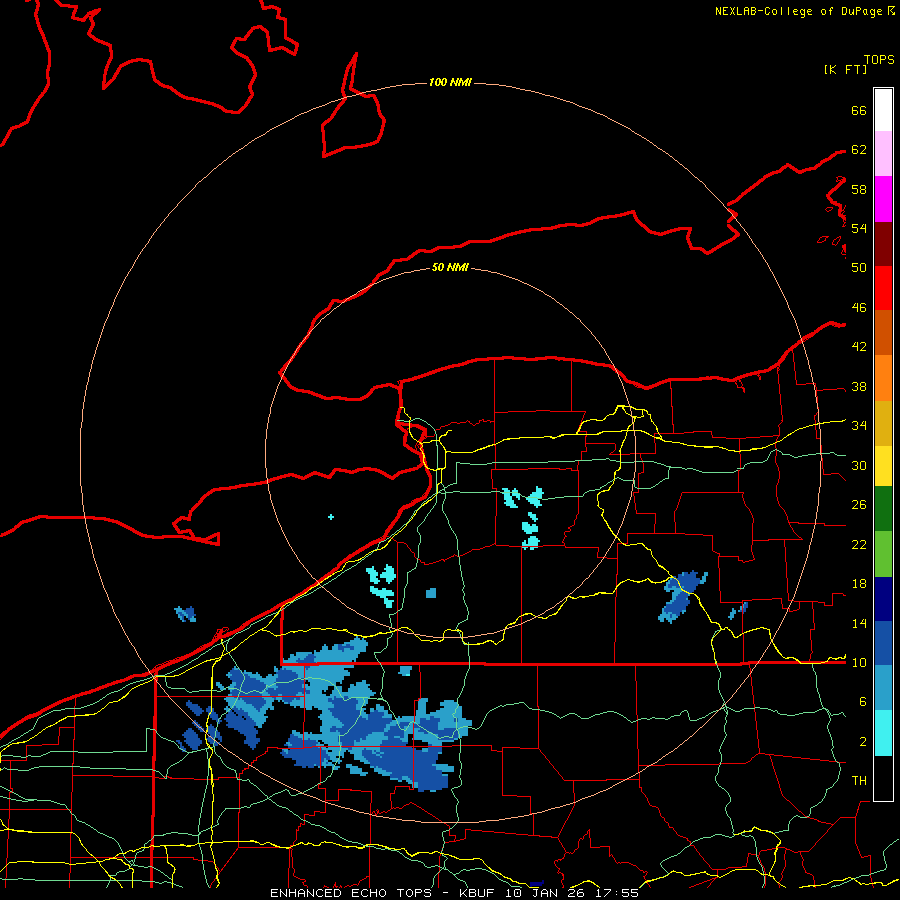Click the legend value "10"
Viewport: 900px width, 900px height.
[x=859, y=663]
